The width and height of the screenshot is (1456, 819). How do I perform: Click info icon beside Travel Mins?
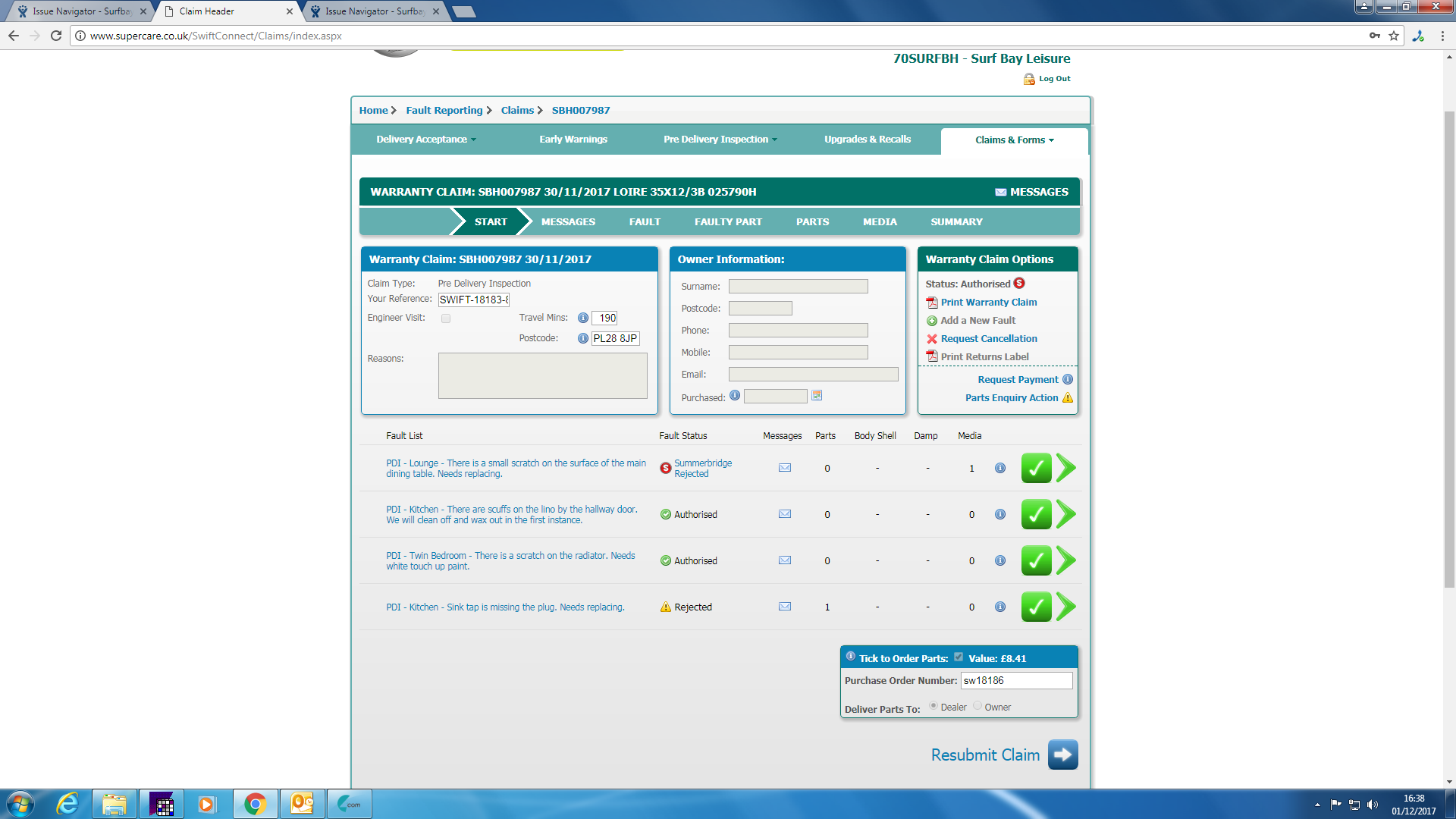pyautogui.click(x=582, y=318)
